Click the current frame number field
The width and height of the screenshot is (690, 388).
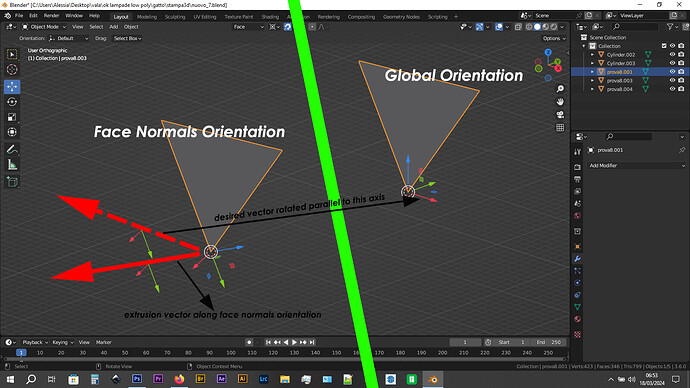[465, 342]
